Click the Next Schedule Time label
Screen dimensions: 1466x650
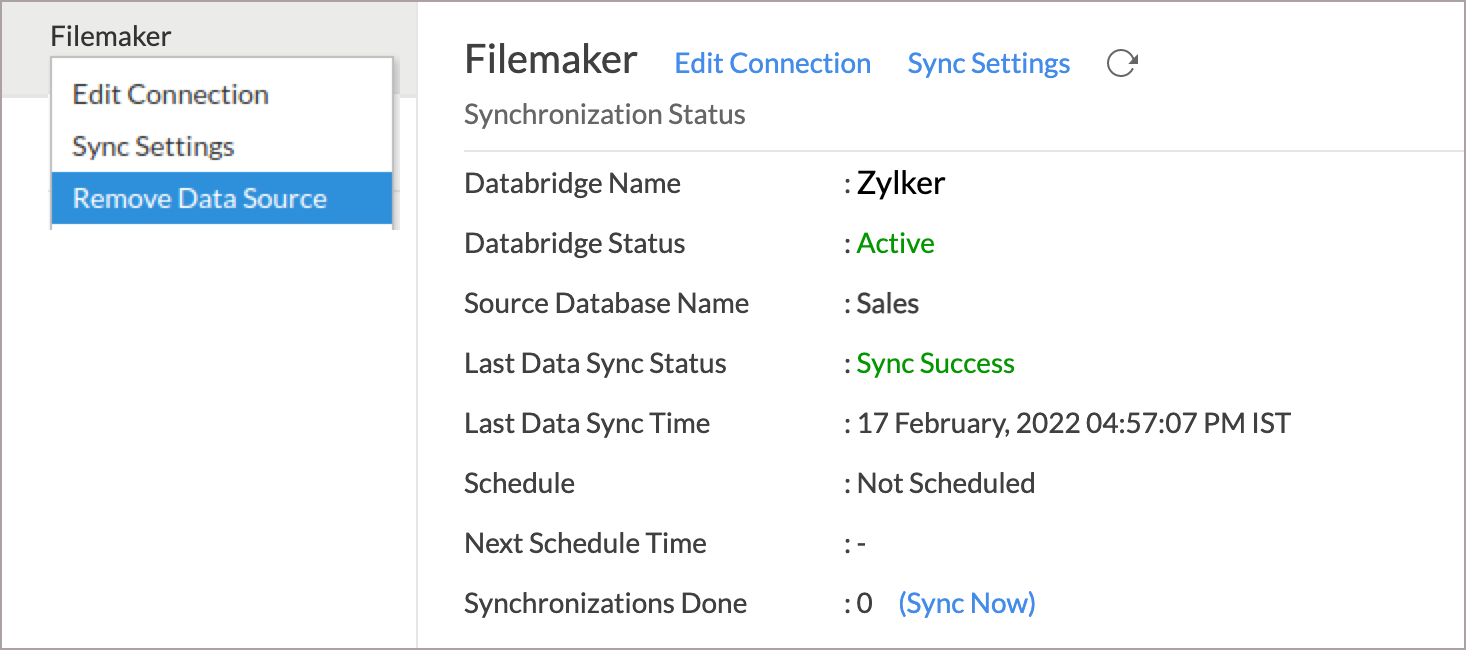click(586, 544)
